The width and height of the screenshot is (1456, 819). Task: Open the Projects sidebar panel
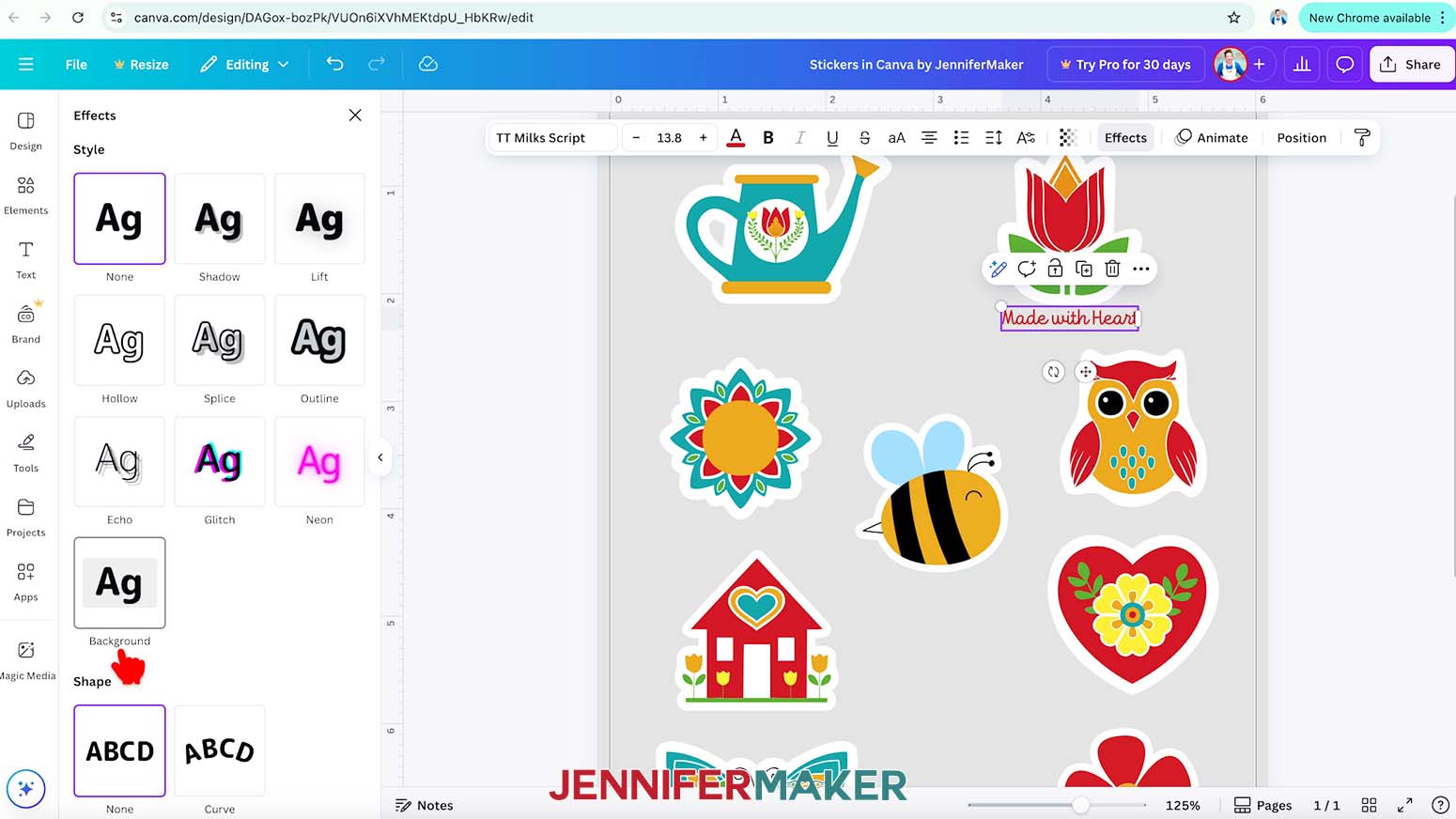tap(26, 518)
